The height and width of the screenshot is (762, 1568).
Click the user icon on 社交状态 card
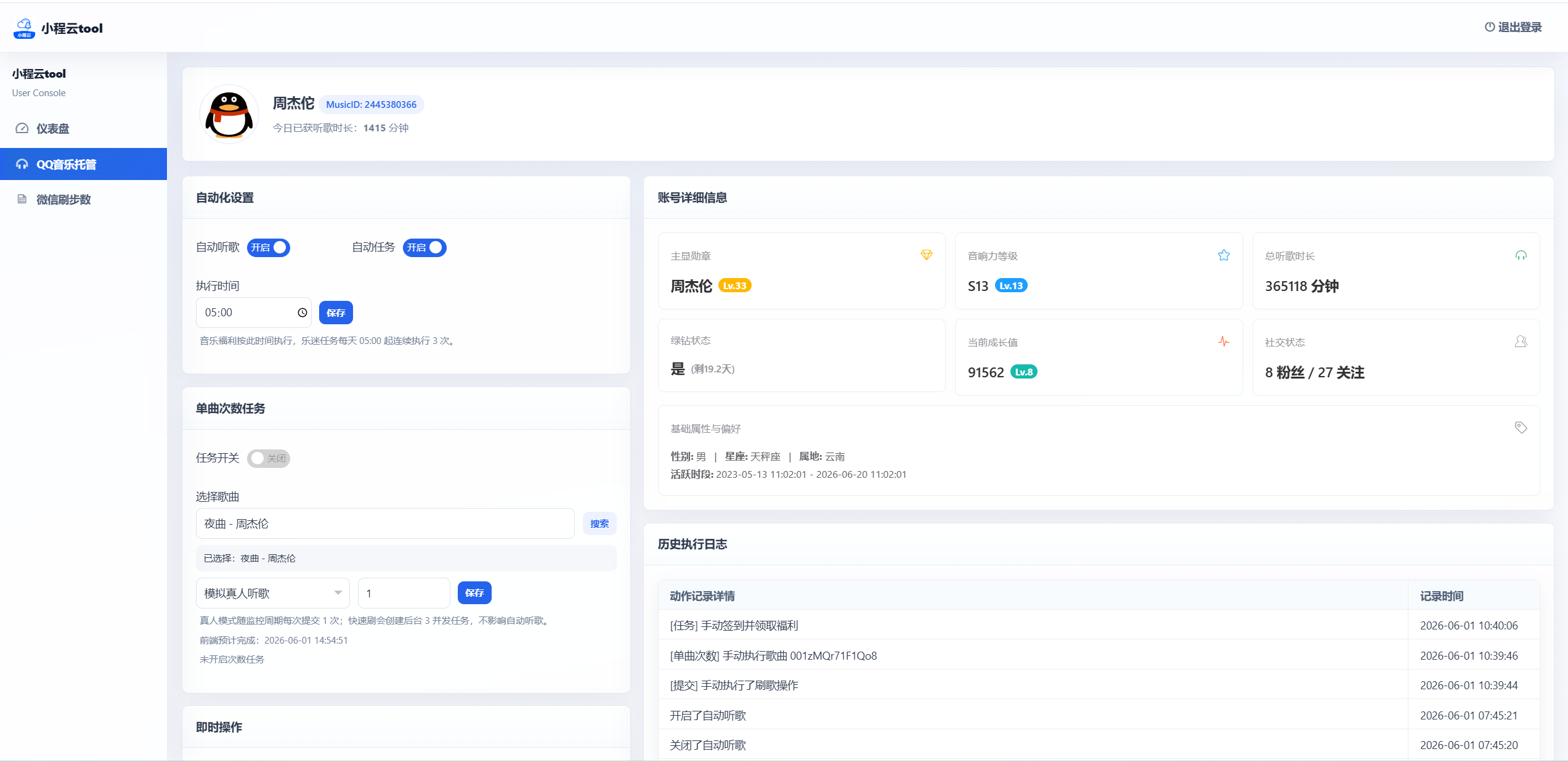(1521, 342)
